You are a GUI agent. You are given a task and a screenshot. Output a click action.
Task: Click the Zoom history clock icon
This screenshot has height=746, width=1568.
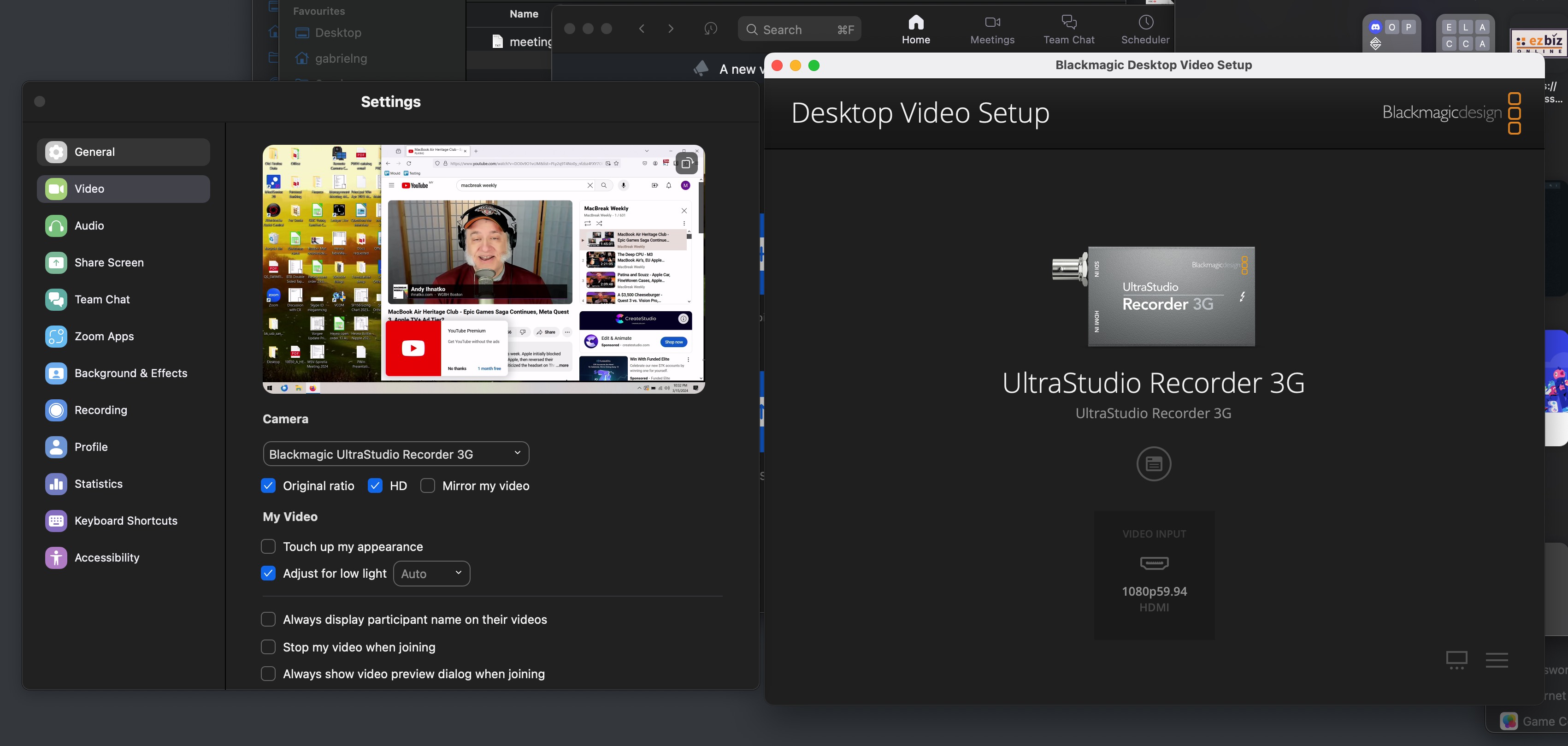point(710,29)
